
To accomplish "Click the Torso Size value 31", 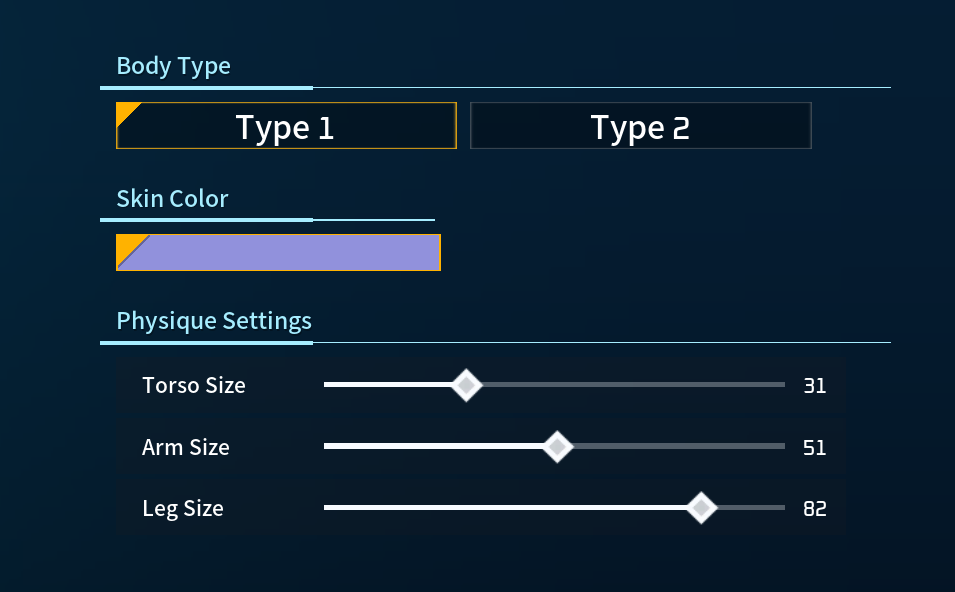I will click(815, 385).
